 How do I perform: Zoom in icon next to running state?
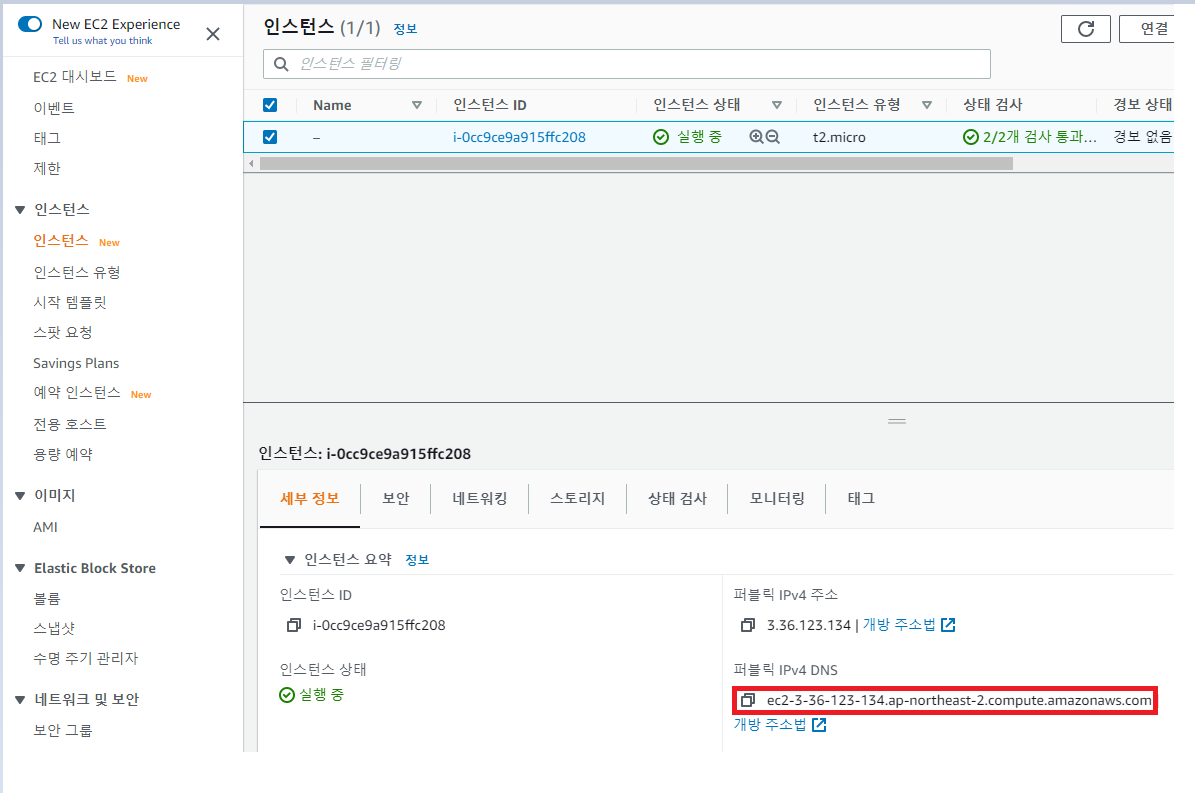click(756, 137)
